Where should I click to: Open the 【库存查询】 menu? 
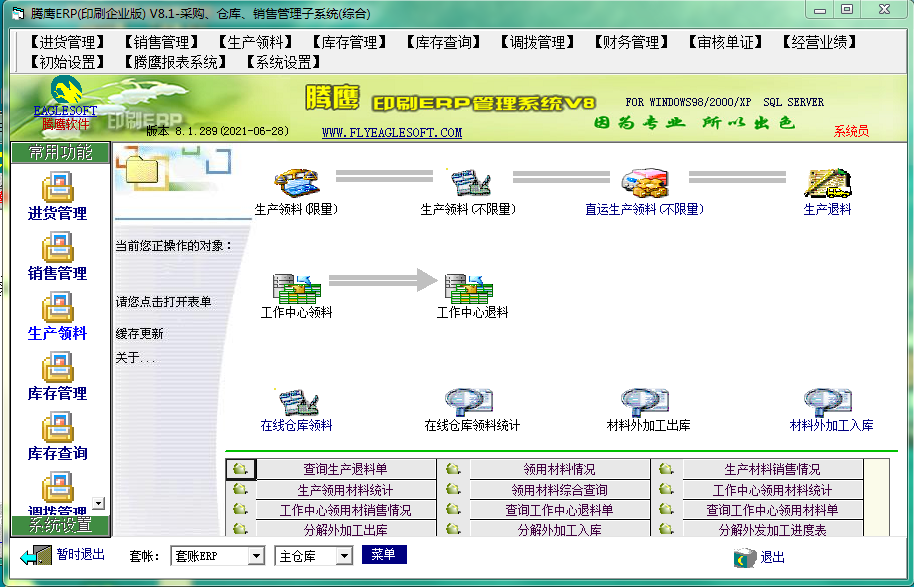click(x=443, y=42)
